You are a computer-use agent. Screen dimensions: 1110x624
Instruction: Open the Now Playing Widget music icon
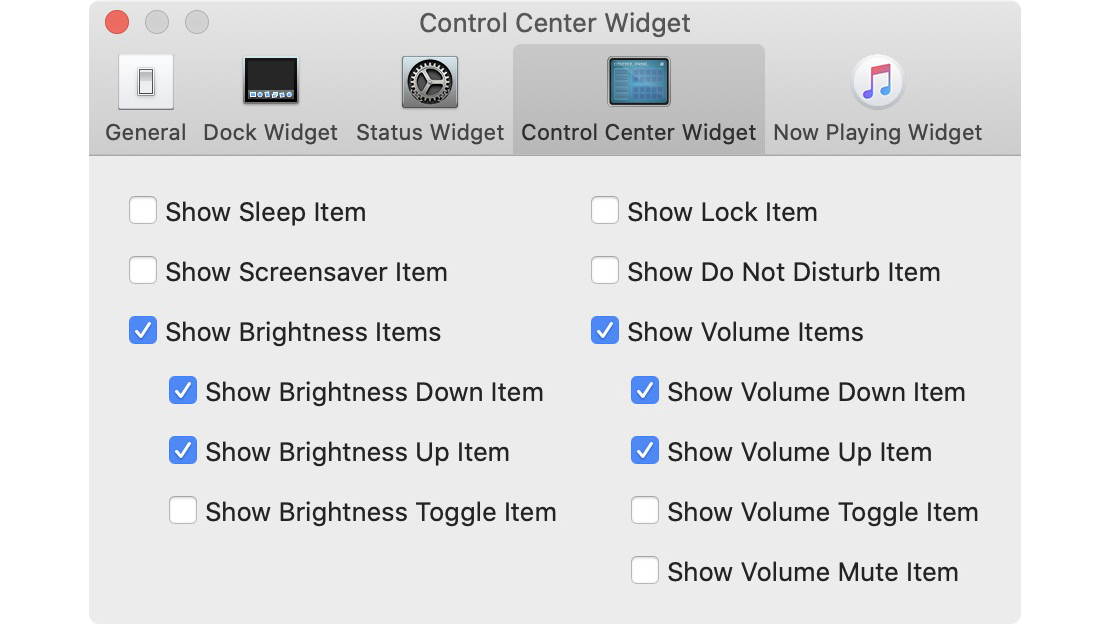[x=878, y=81]
